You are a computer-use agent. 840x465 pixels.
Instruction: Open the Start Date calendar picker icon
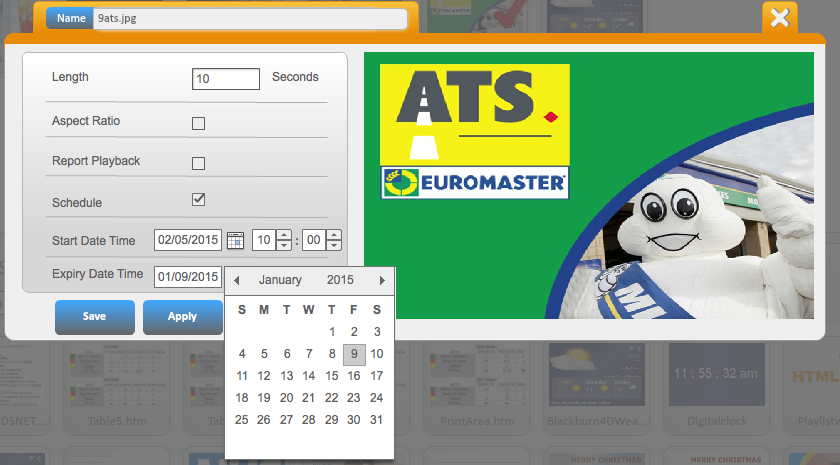coord(235,241)
